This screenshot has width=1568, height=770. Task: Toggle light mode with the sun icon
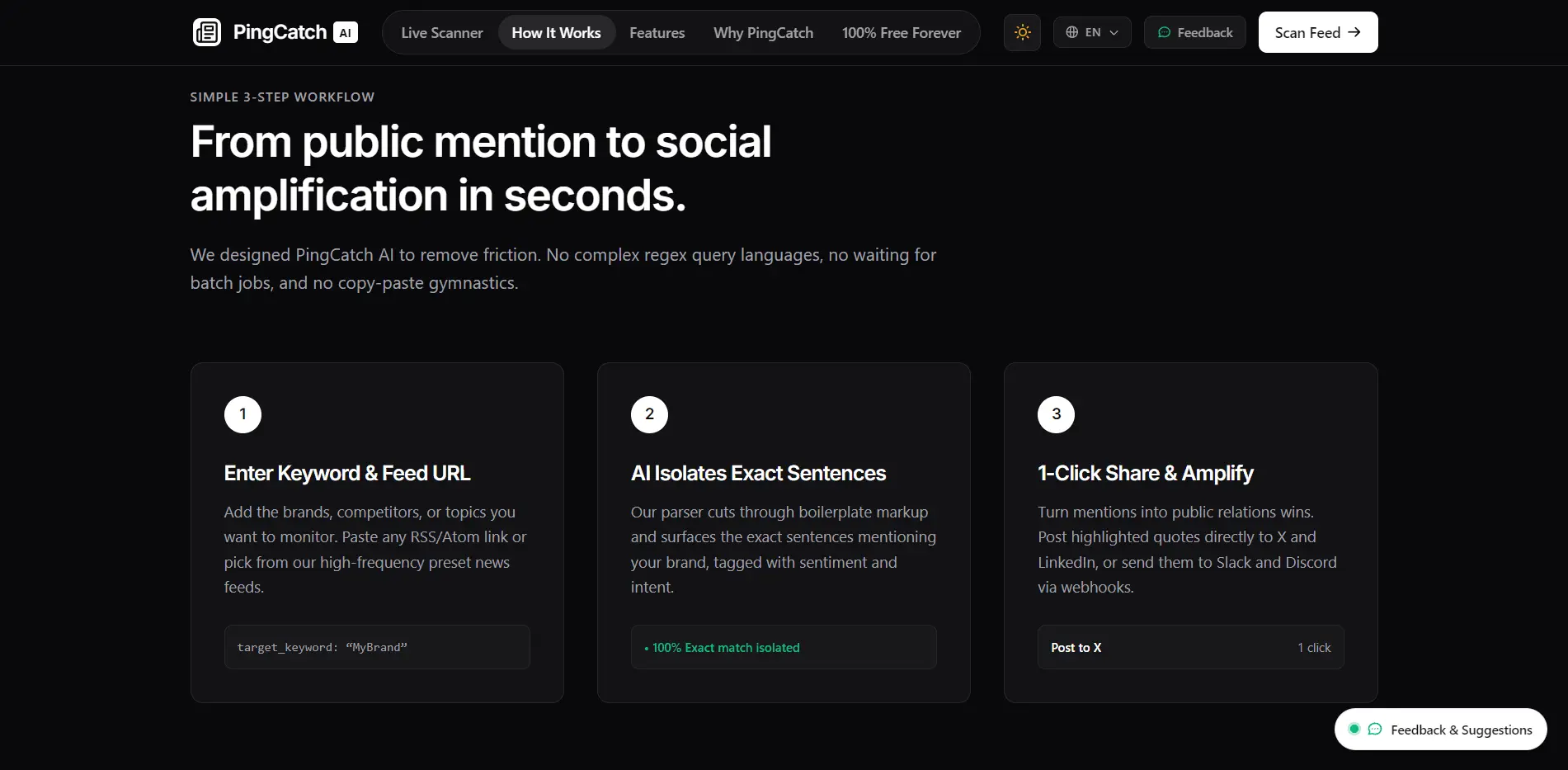(x=1023, y=32)
